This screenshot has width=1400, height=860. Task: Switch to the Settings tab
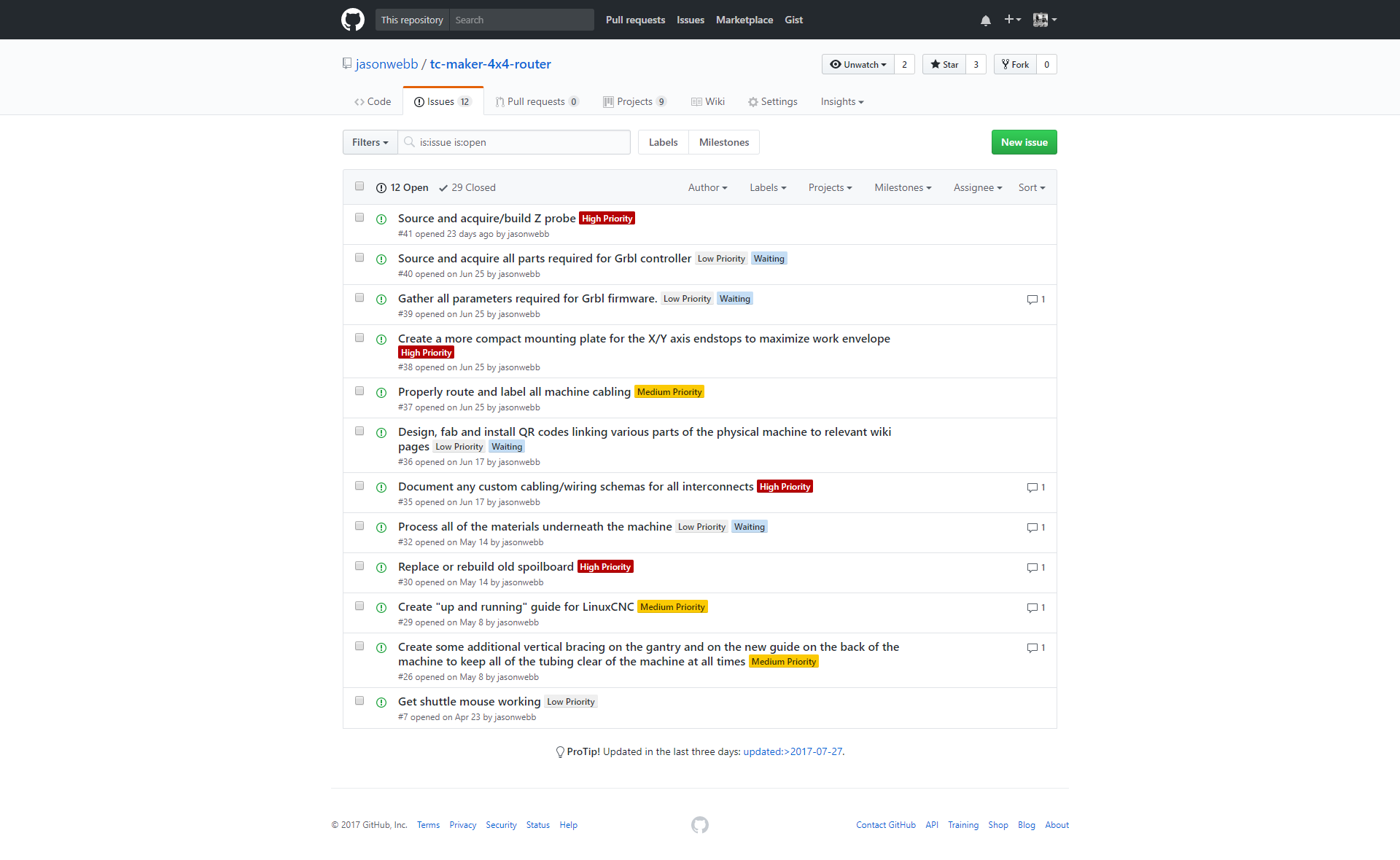(773, 101)
